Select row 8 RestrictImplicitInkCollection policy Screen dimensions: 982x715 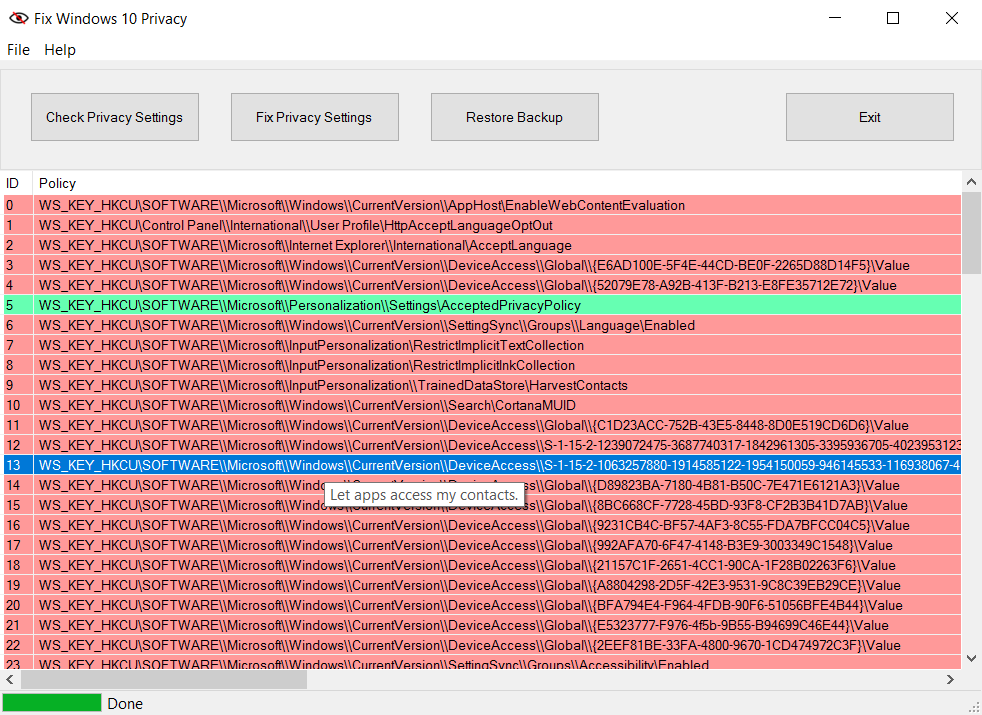click(x=482, y=366)
